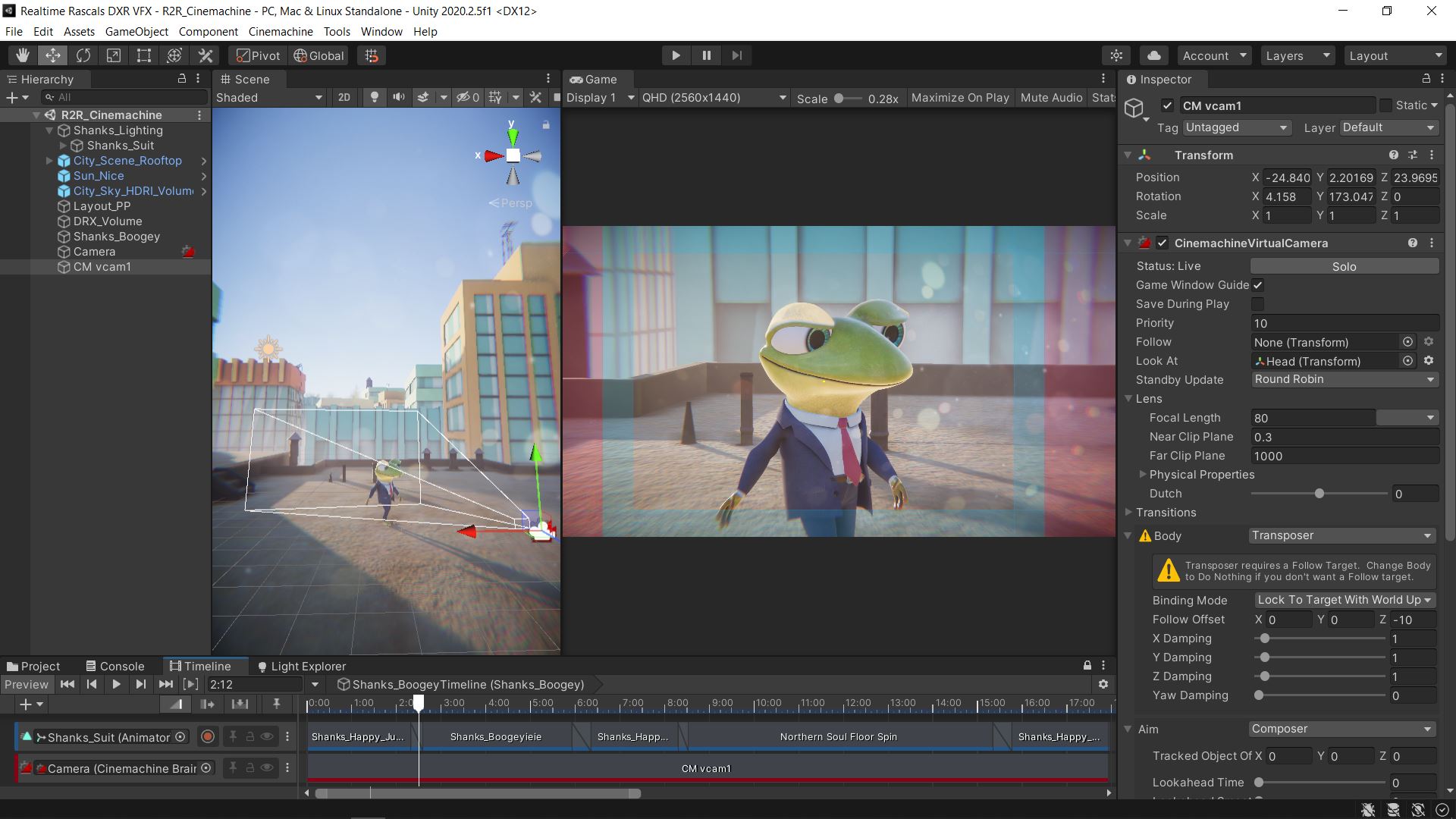Open QHD resolution dropdown

point(714,97)
